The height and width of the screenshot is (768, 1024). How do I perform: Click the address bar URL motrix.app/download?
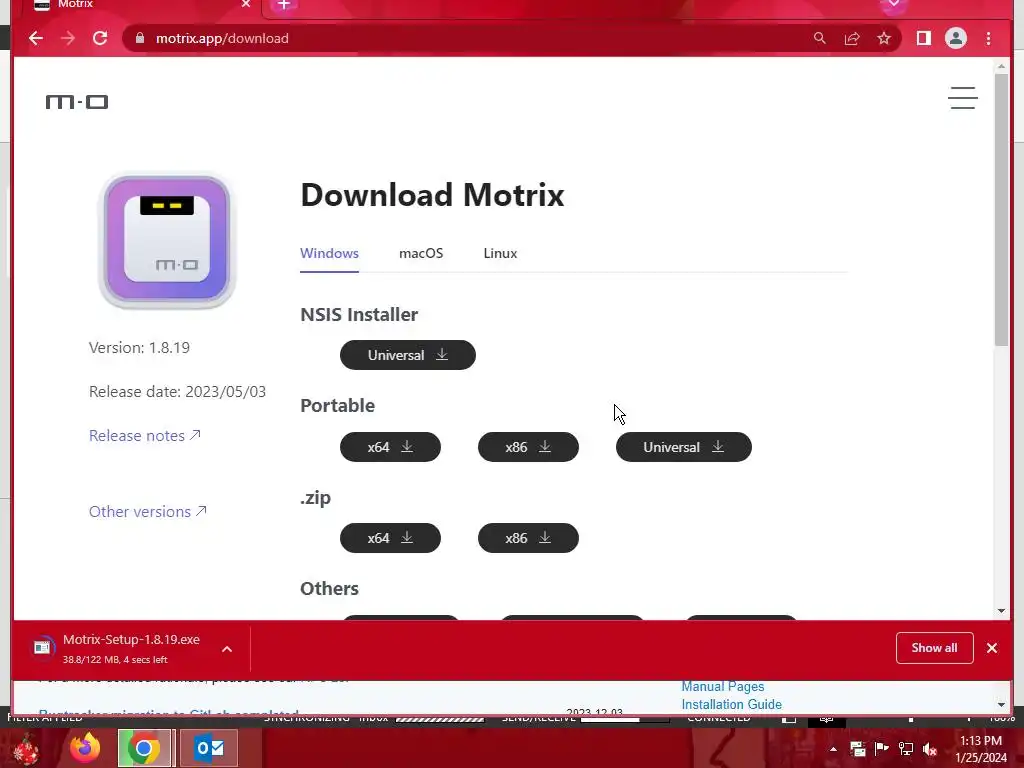point(222,39)
